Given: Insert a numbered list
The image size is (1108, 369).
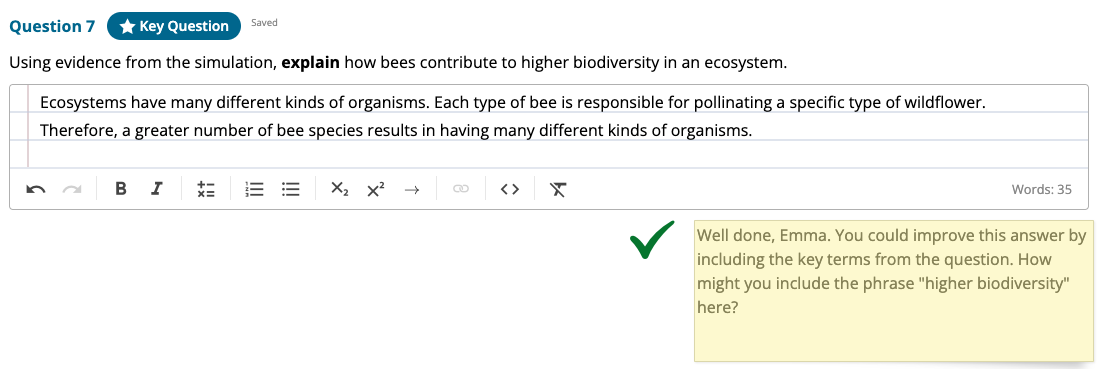Looking at the screenshot, I should tap(254, 189).
